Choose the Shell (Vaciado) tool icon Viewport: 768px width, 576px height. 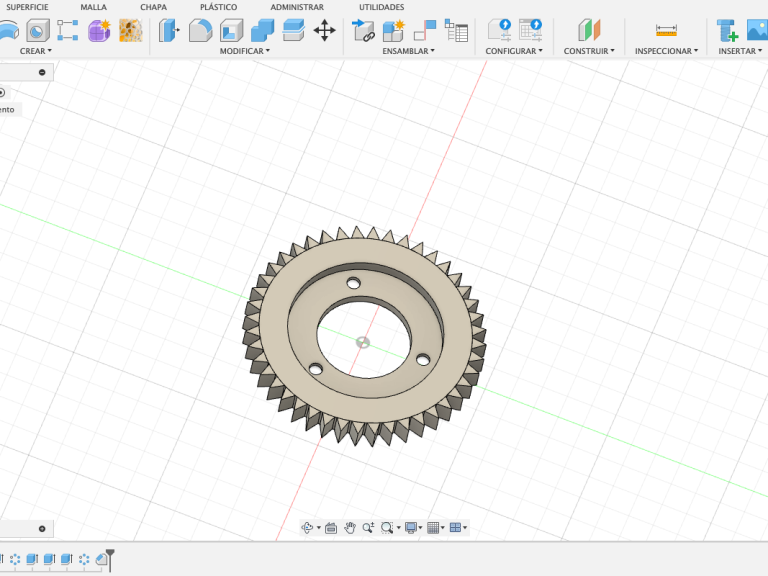point(231,30)
